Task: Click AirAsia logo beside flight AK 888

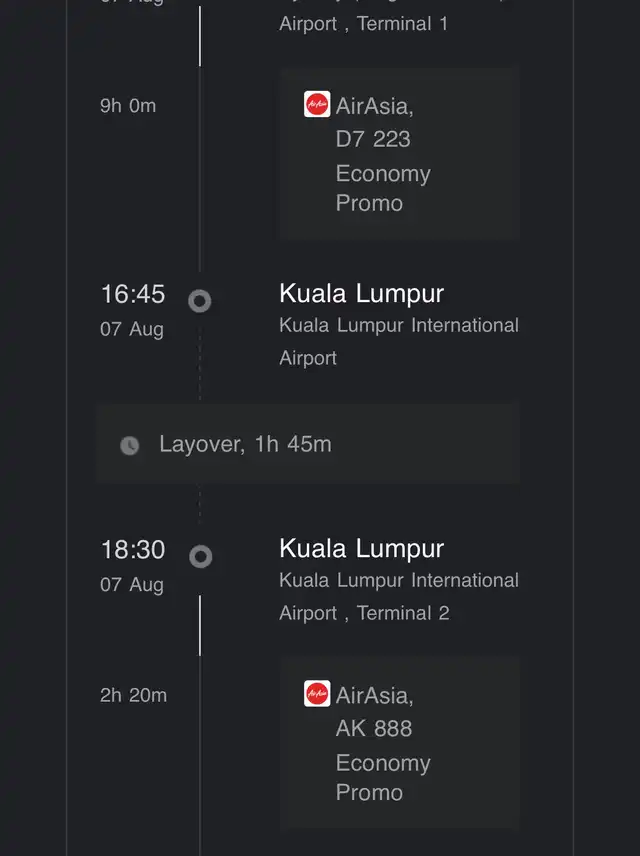Action: (x=317, y=693)
